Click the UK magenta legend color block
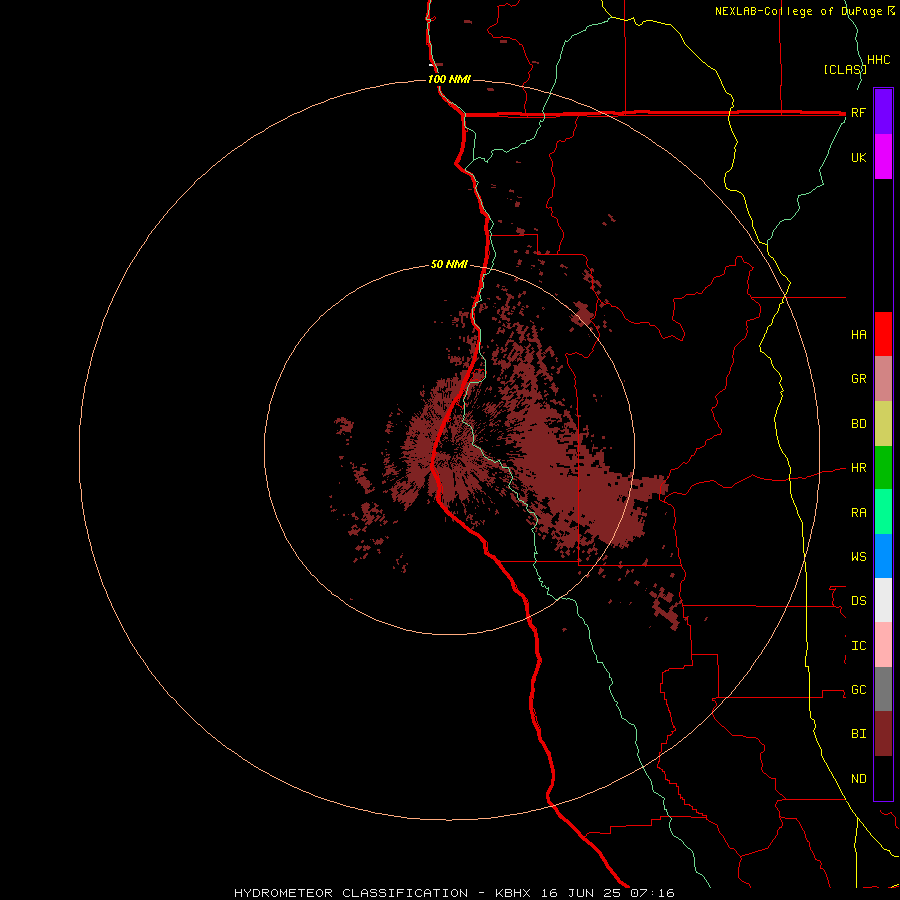 tap(883, 157)
